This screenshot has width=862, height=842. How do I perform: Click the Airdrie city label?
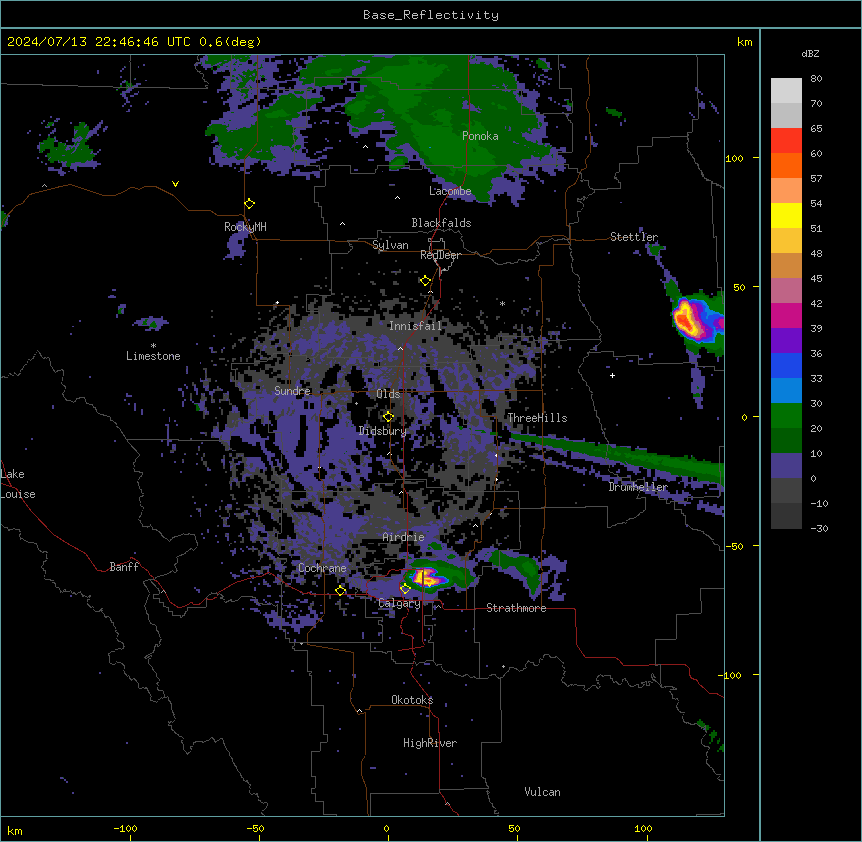pos(403,537)
